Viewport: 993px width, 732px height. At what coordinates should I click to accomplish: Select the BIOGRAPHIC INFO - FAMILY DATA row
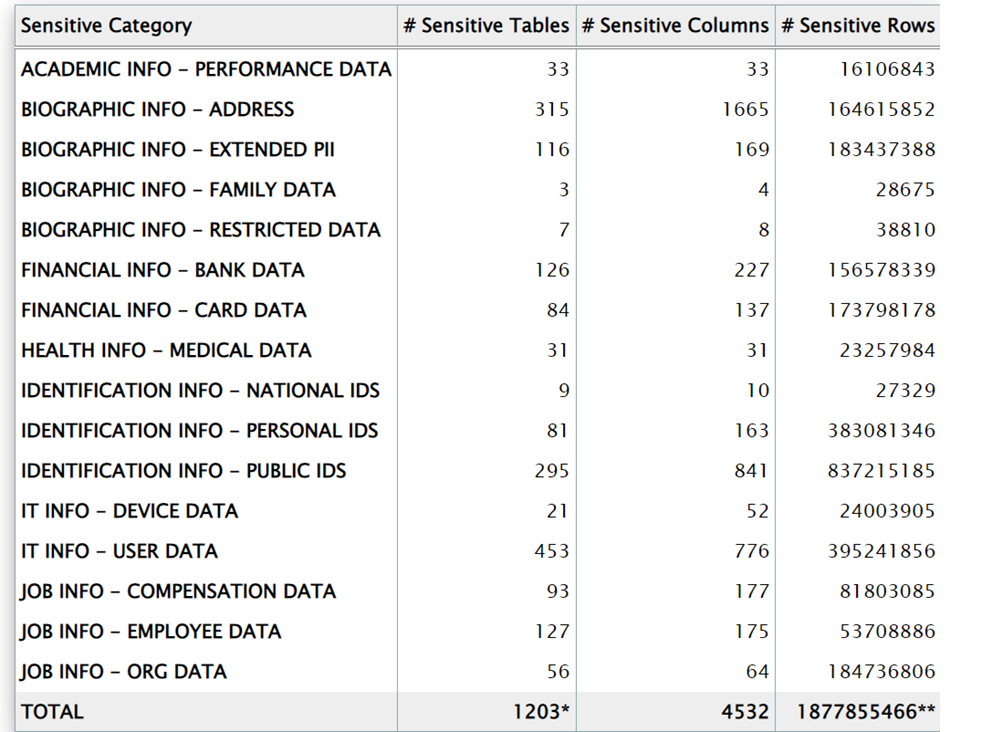pos(178,190)
